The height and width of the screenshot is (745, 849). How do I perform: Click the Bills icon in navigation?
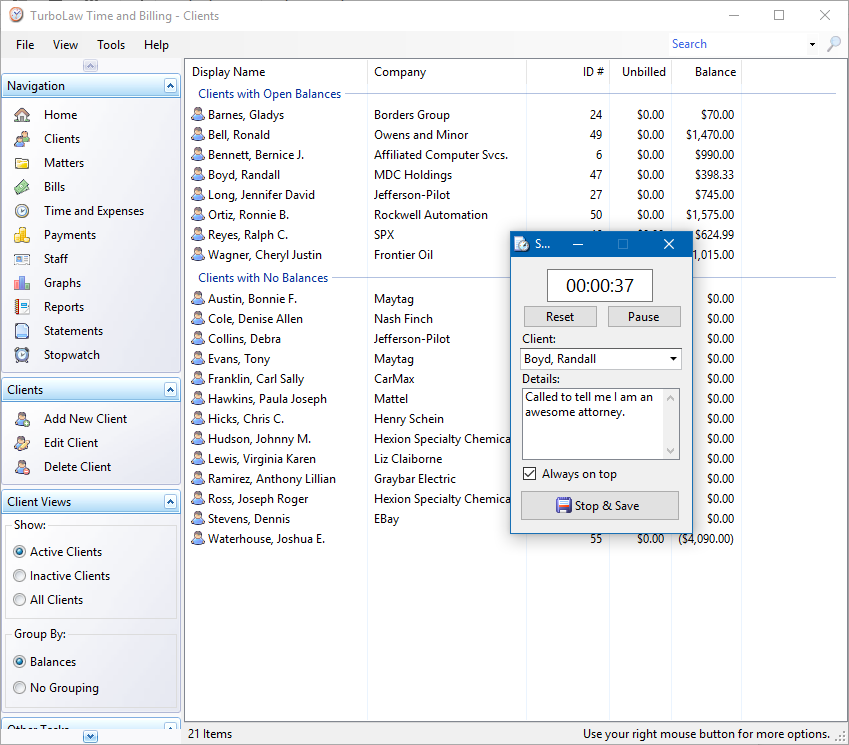point(22,187)
